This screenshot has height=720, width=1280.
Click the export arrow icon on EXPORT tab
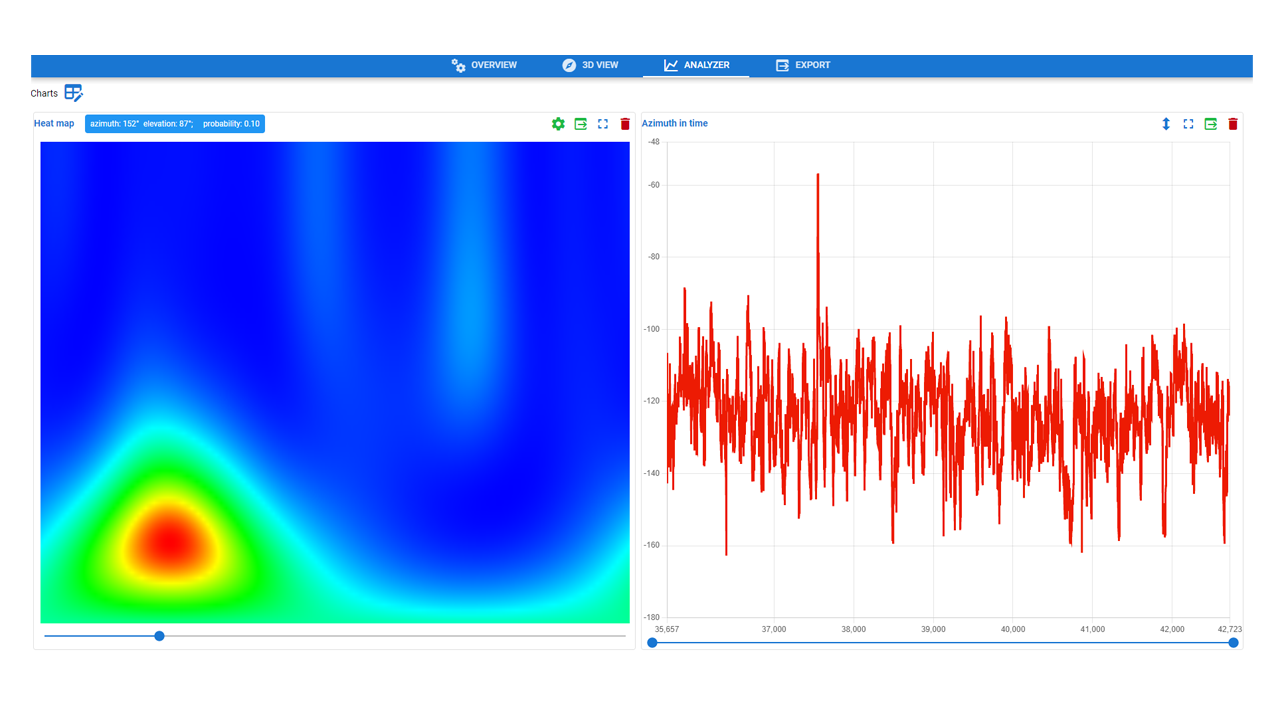click(781, 65)
